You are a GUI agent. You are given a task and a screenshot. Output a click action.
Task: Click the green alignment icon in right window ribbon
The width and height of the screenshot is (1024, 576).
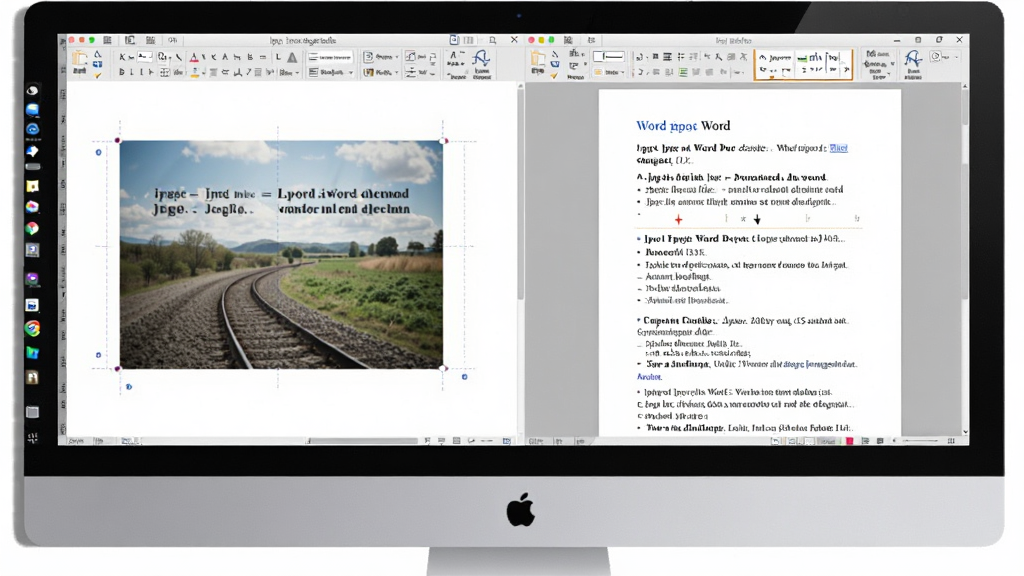pyautogui.click(x=683, y=72)
